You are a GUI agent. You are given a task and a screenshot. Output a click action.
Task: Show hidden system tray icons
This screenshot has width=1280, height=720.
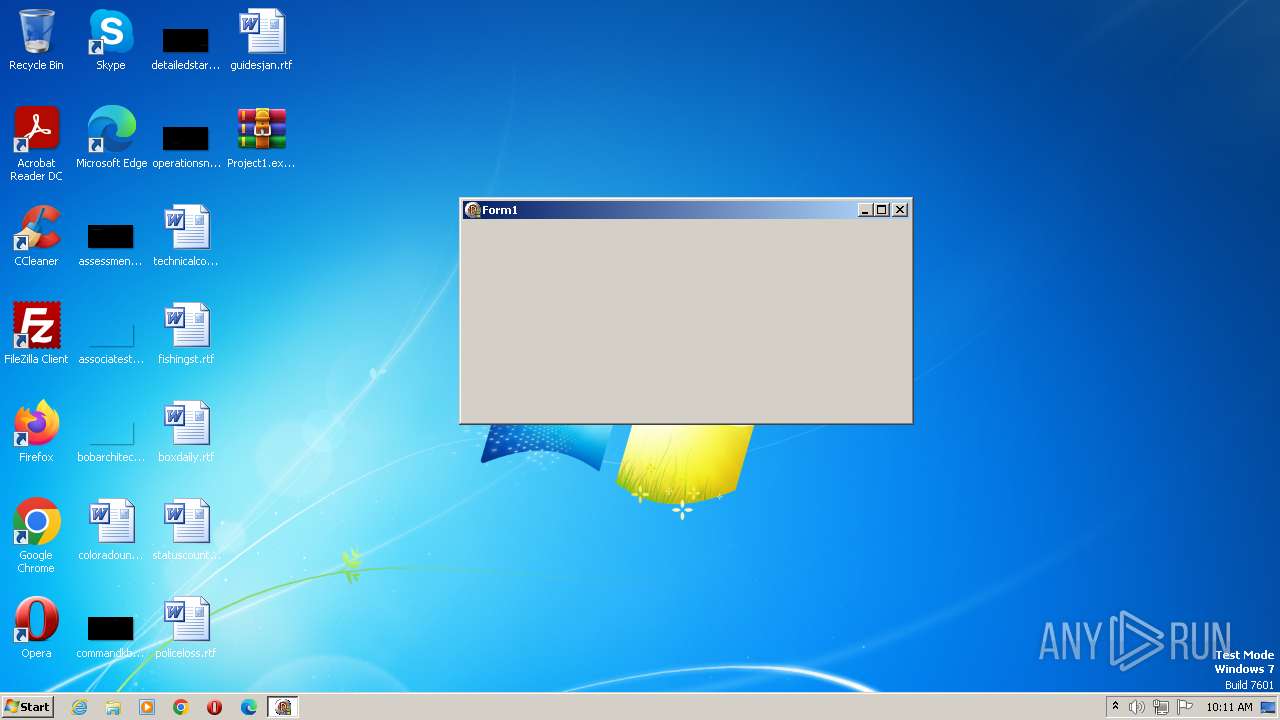(1115, 707)
